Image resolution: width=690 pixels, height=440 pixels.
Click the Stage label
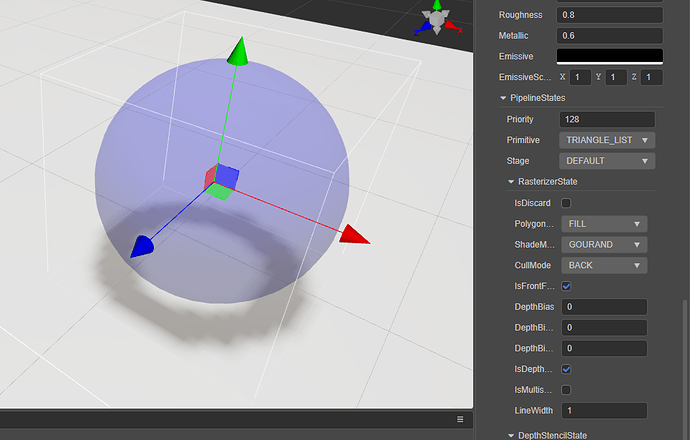(518, 161)
